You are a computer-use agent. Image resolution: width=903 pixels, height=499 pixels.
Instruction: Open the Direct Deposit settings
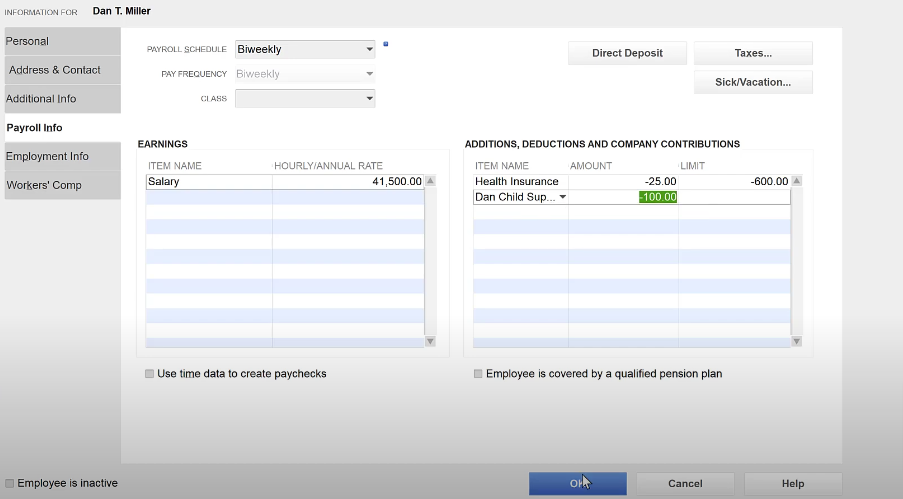pyautogui.click(x=628, y=53)
